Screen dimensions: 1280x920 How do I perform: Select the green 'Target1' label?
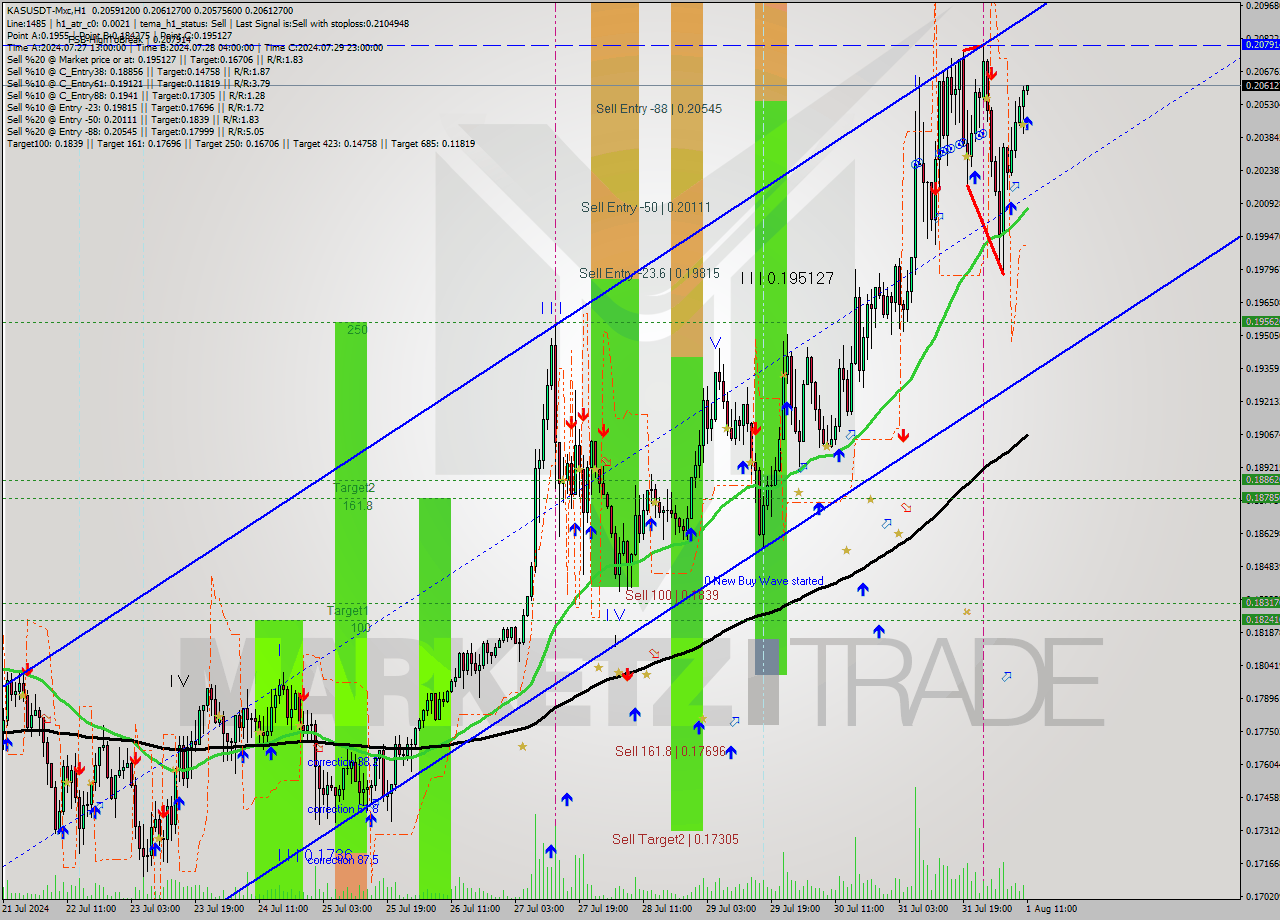pos(348,610)
